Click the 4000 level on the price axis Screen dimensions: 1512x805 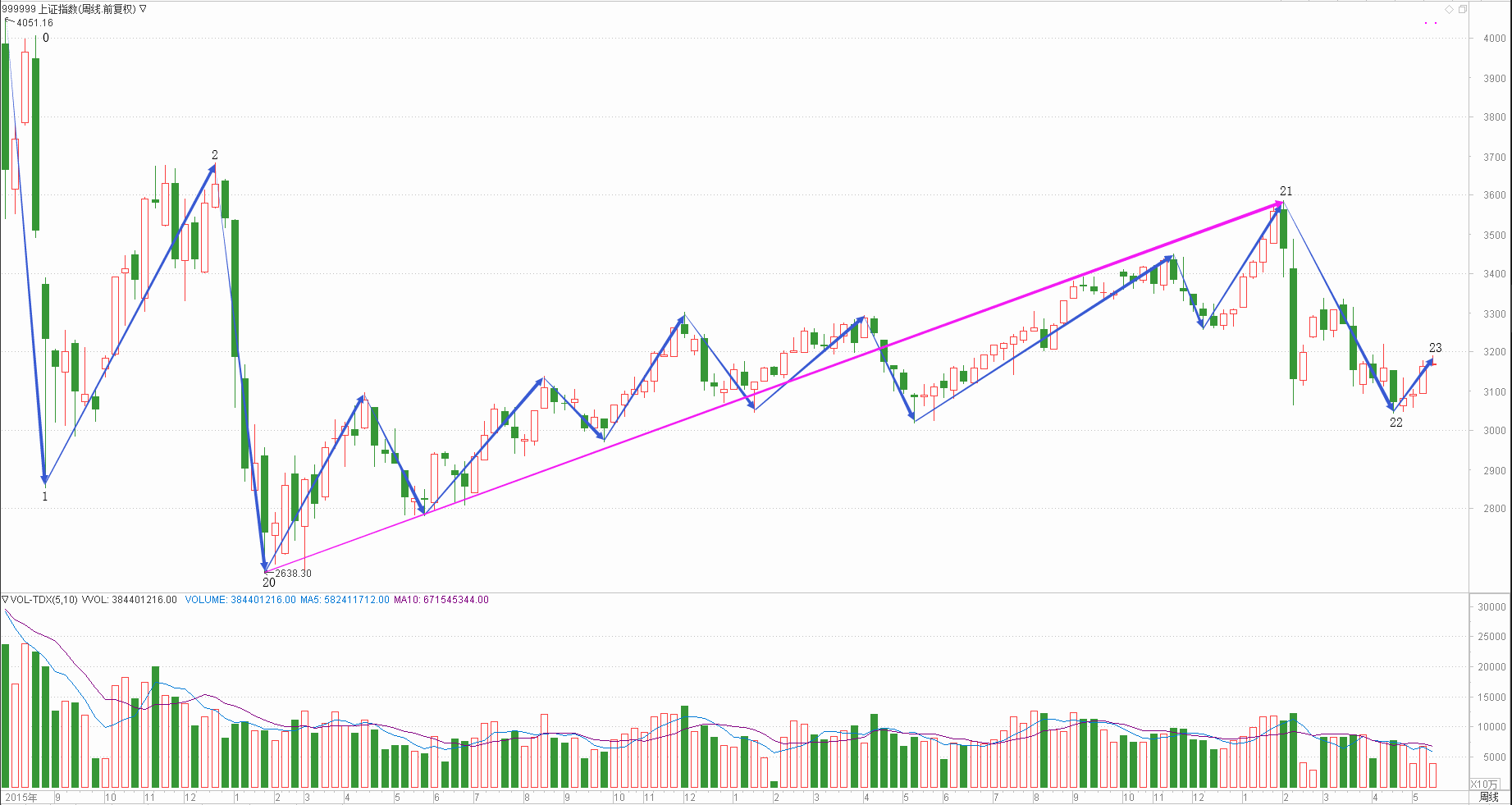coord(1494,39)
